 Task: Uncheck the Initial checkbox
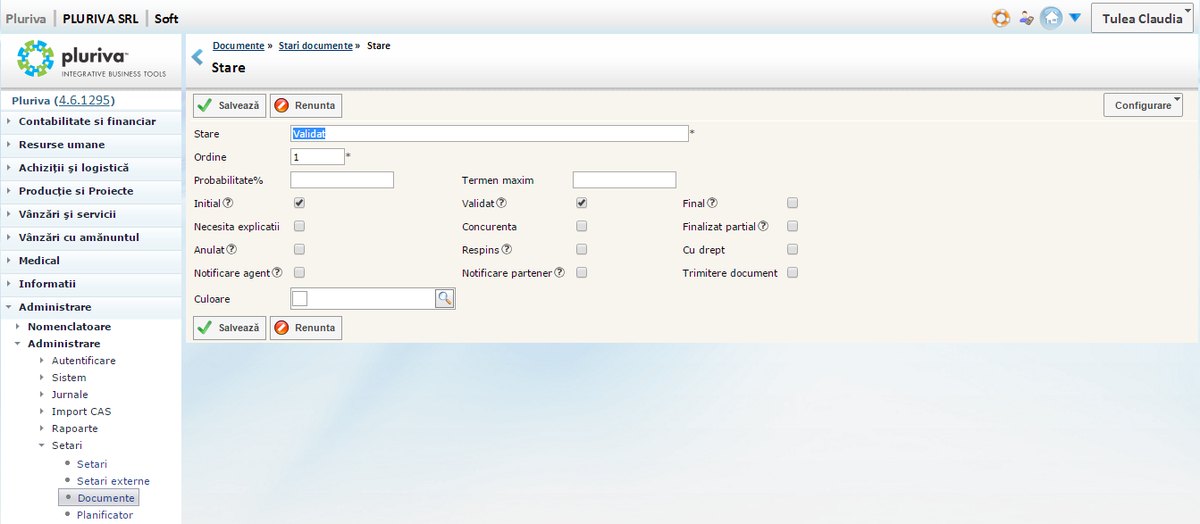299,203
